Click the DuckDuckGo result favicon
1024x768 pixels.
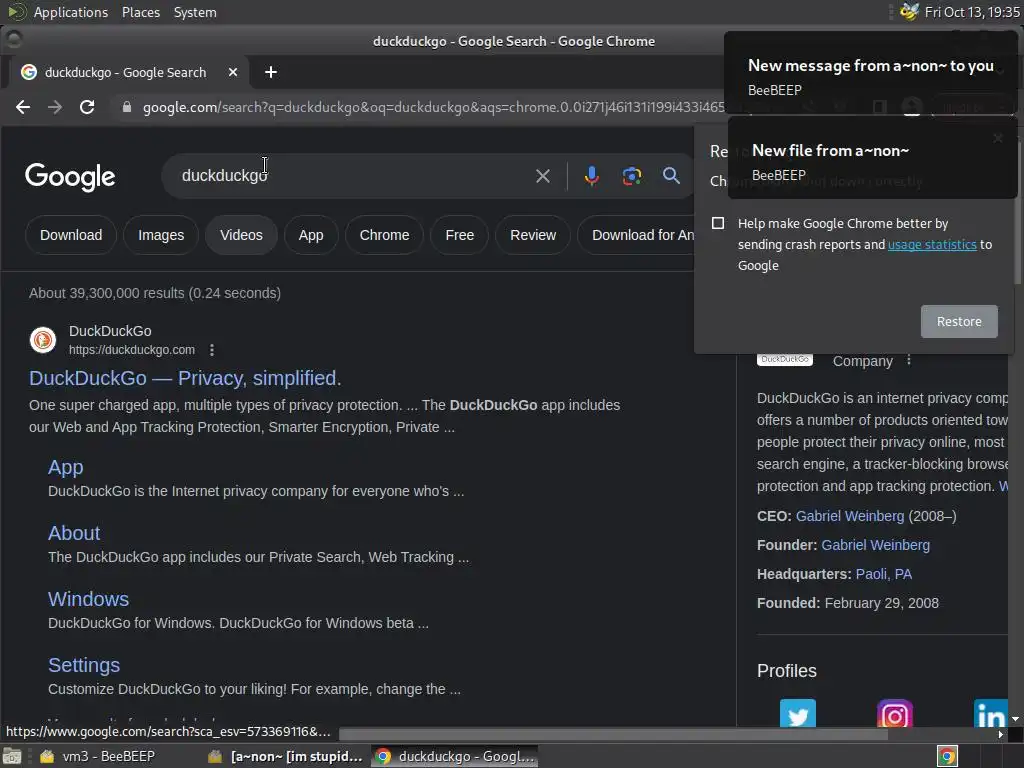(x=43, y=340)
